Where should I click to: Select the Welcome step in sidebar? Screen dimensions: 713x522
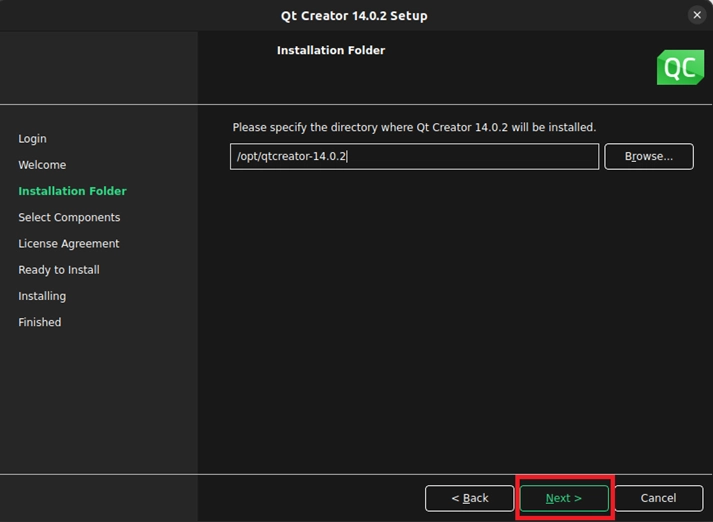pos(42,165)
